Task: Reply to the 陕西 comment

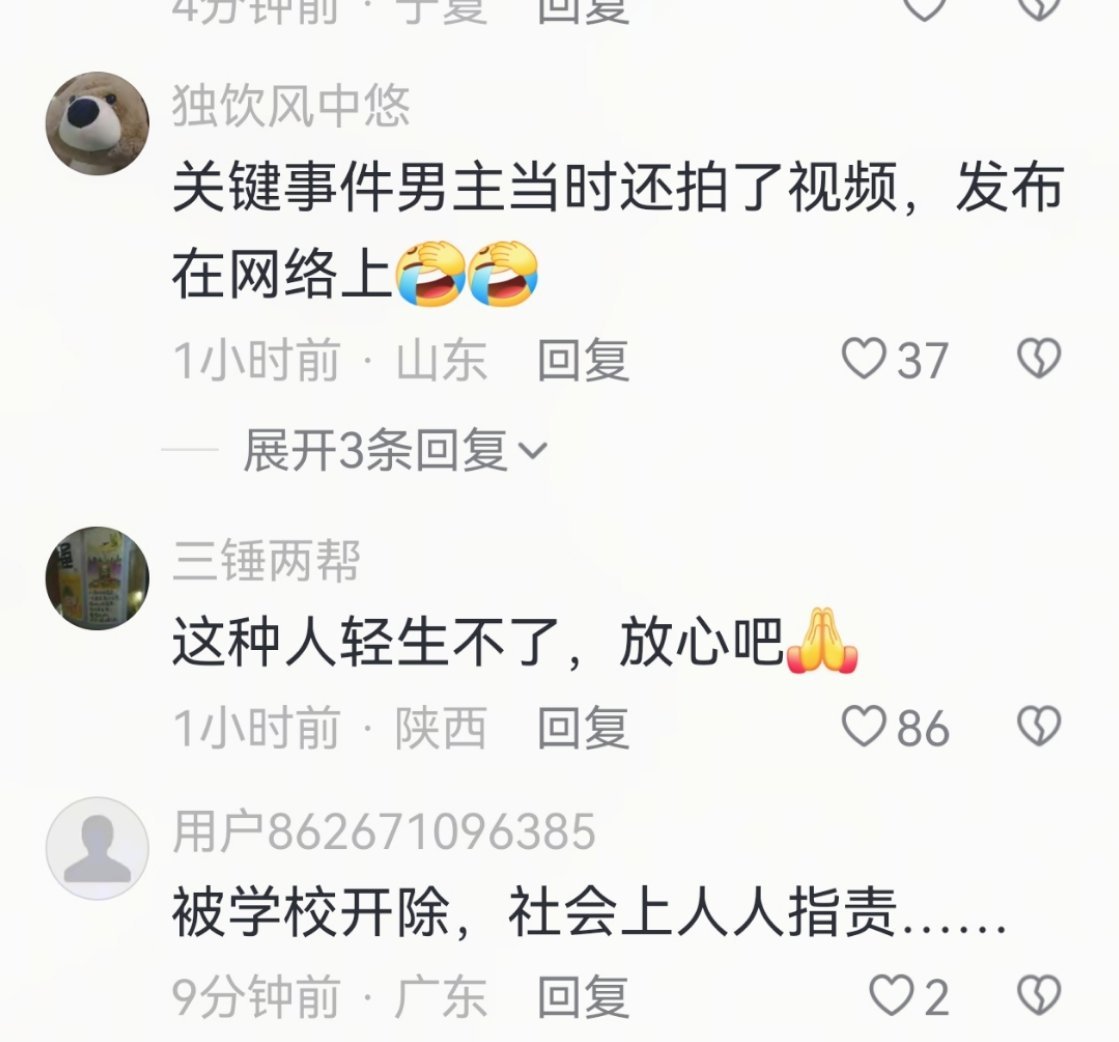Action: (x=583, y=727)
